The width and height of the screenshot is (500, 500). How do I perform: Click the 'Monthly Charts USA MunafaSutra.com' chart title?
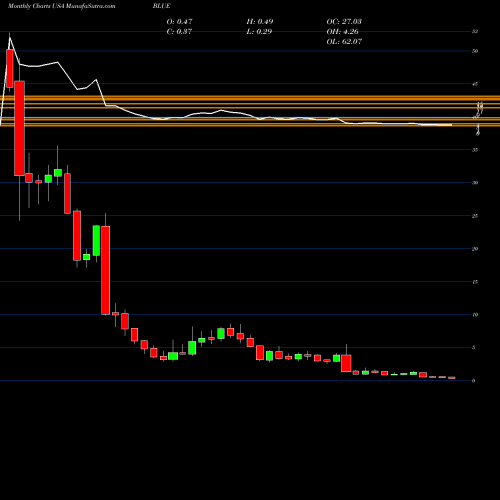(x=61, y=6)
